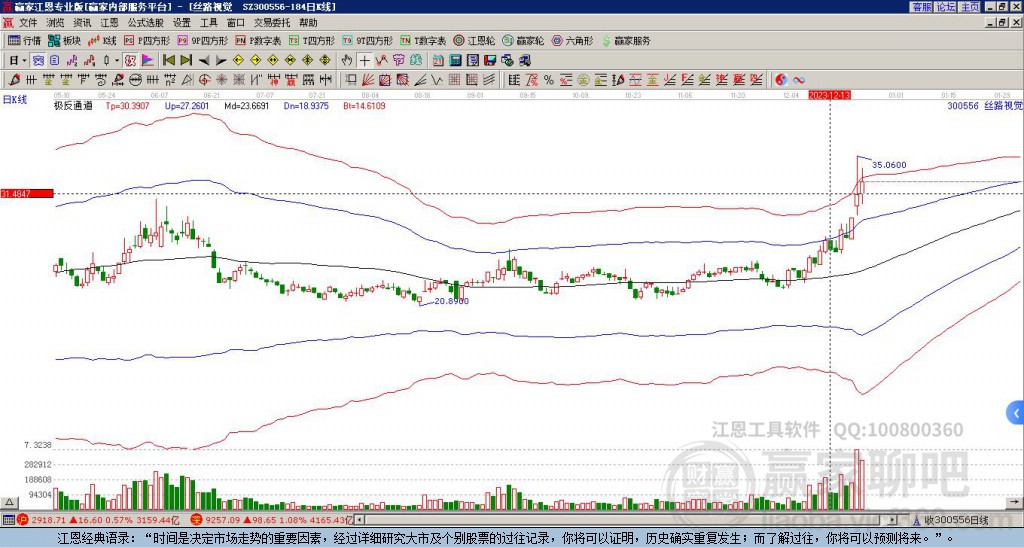Click the scrollbar left arrow button

359,520
